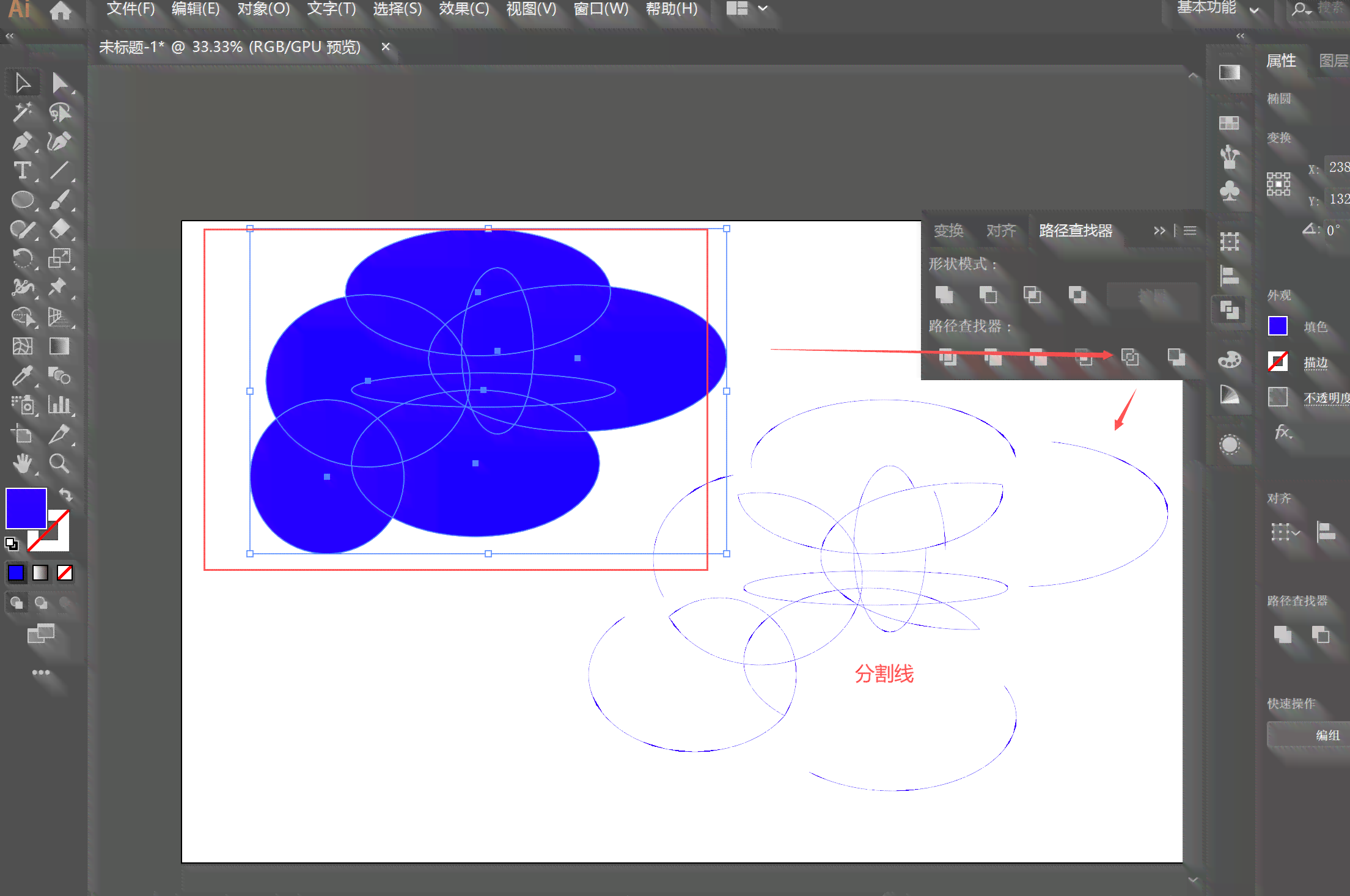Select the Rotate tool
This screenshot has width=1350, height=896.
[23, 259]
